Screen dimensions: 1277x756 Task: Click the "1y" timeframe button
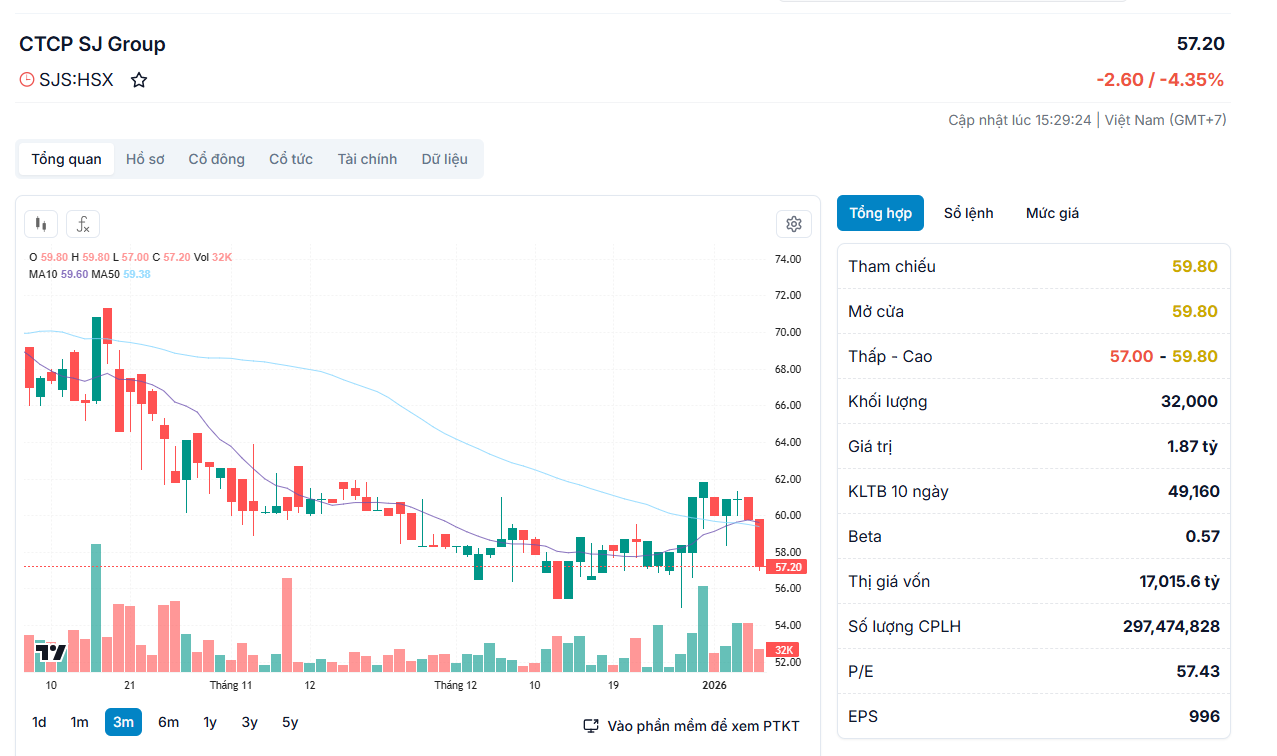pyautogui.click(x=208, y=721)
